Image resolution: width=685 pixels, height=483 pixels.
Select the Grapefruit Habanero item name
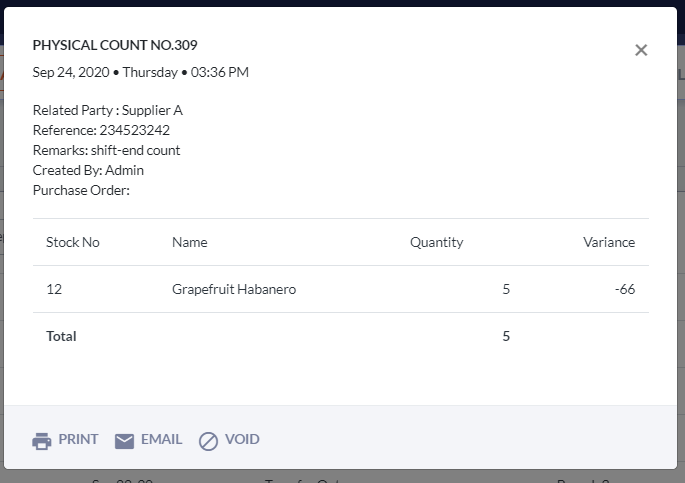click(x=234, y=290)
